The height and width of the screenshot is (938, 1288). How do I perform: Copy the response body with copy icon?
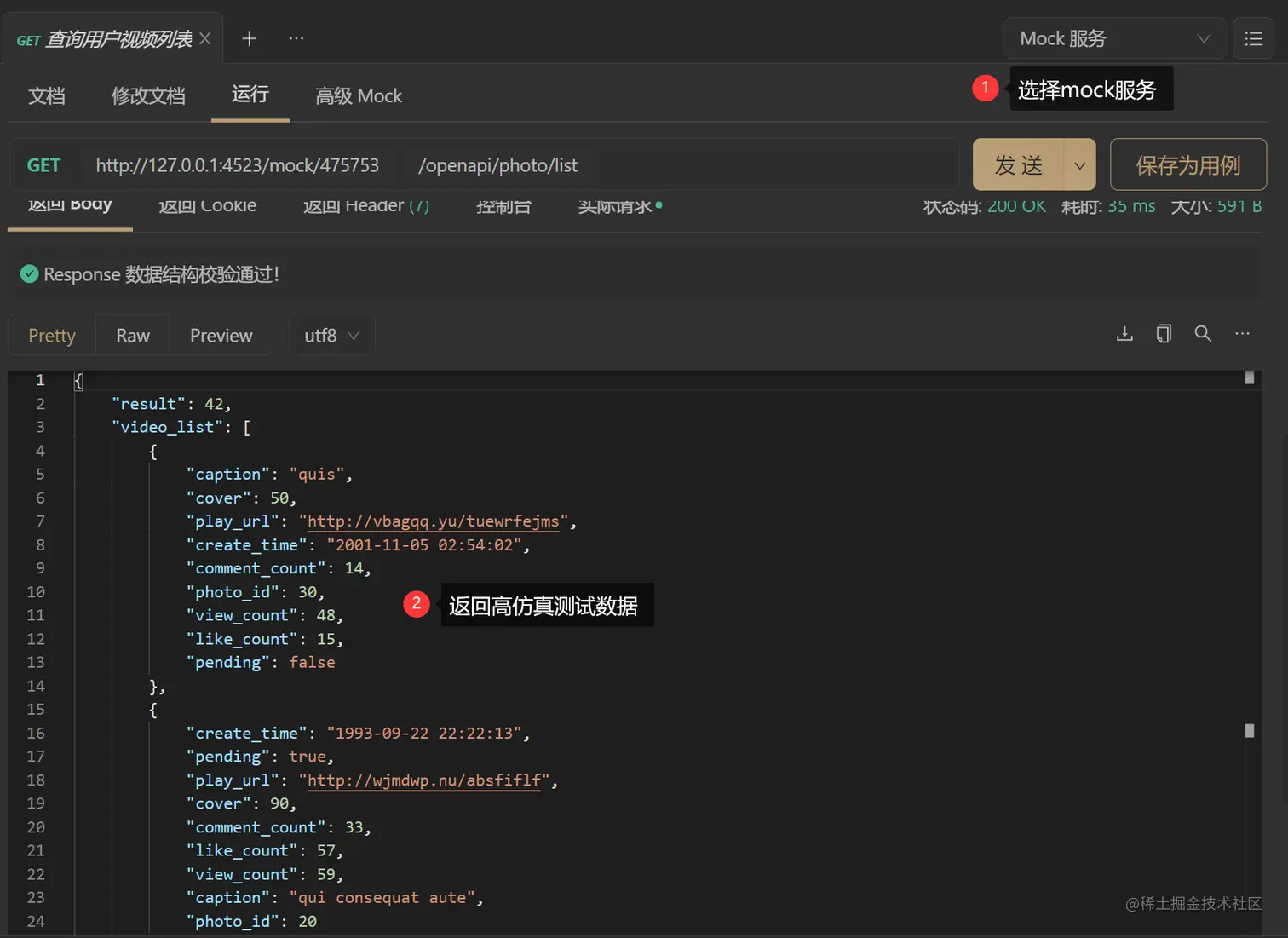pyautogui.click(x=1164, y=333)
